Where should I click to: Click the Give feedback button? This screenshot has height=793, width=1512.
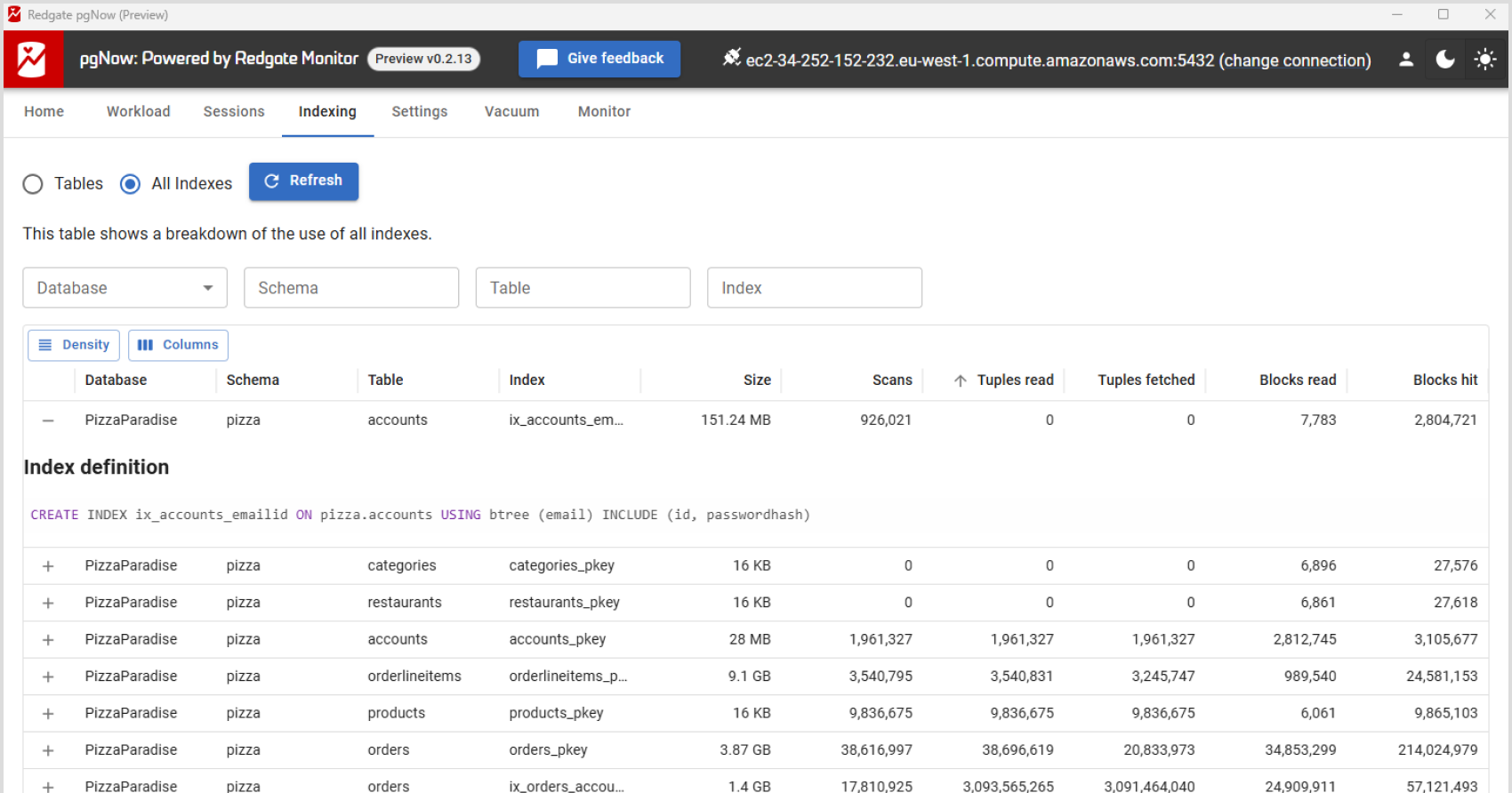click(x=599, y=59)
